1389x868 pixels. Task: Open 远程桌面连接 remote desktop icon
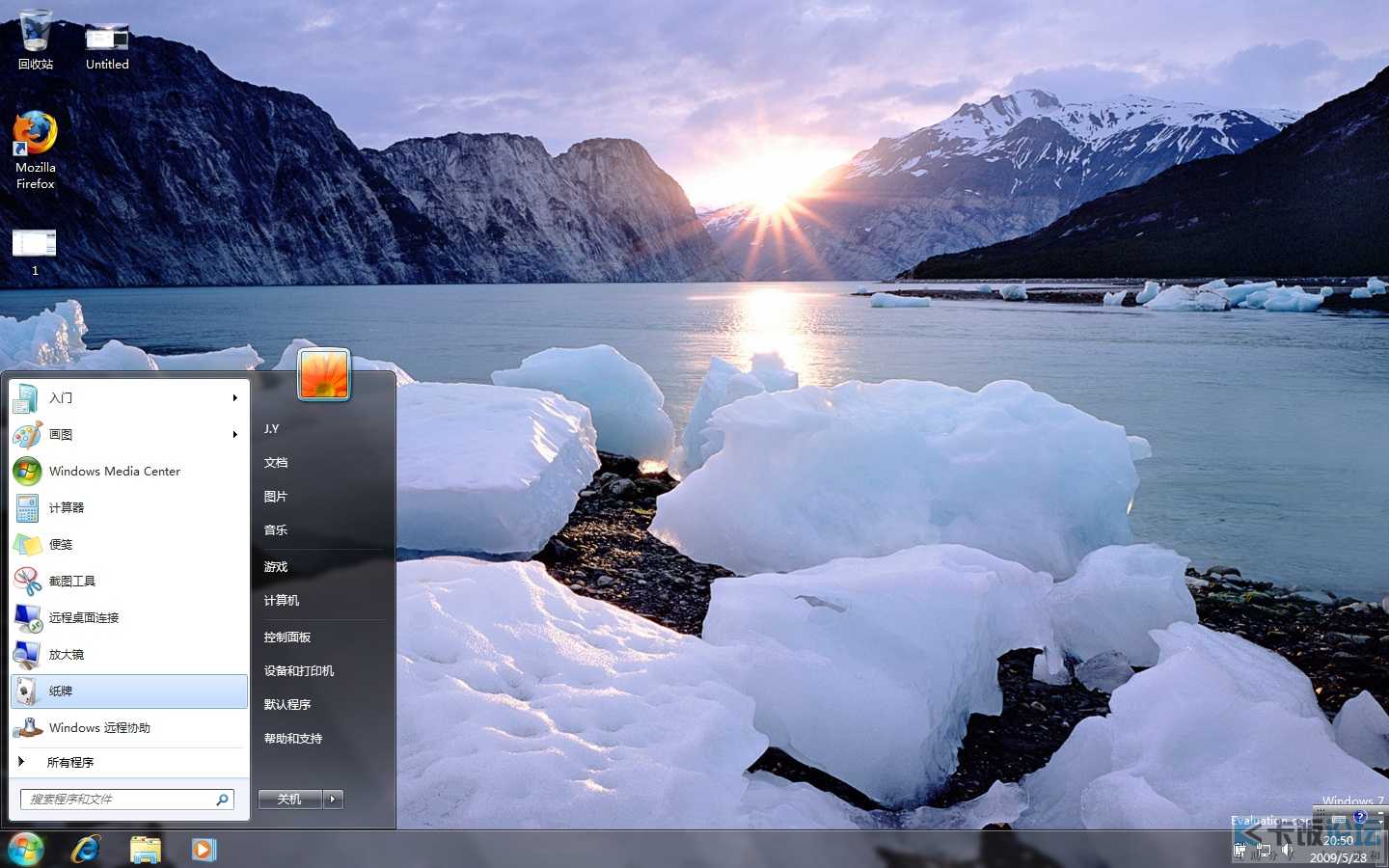click(x=26, y=617)
